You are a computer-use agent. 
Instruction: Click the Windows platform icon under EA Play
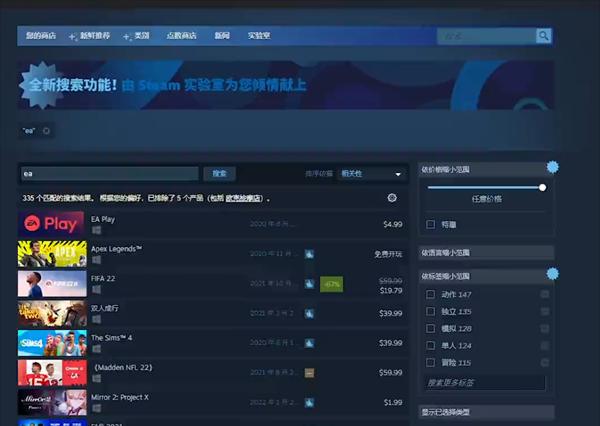[x=96, y=230]
